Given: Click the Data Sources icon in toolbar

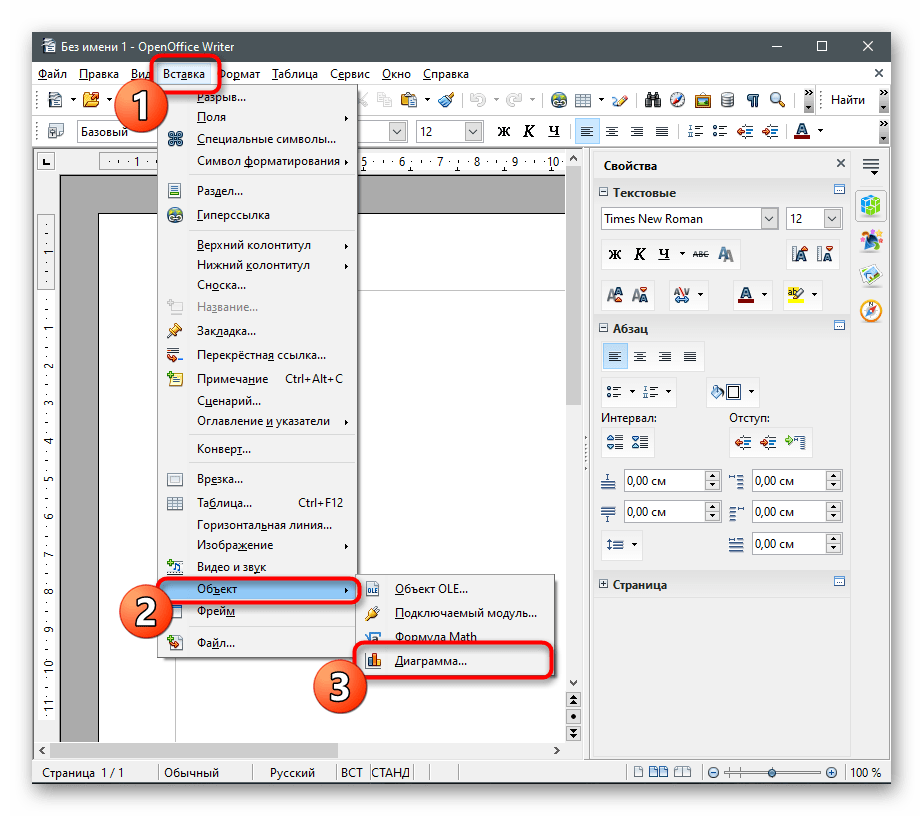Looking at the screenshot, I should click(727, 100).
